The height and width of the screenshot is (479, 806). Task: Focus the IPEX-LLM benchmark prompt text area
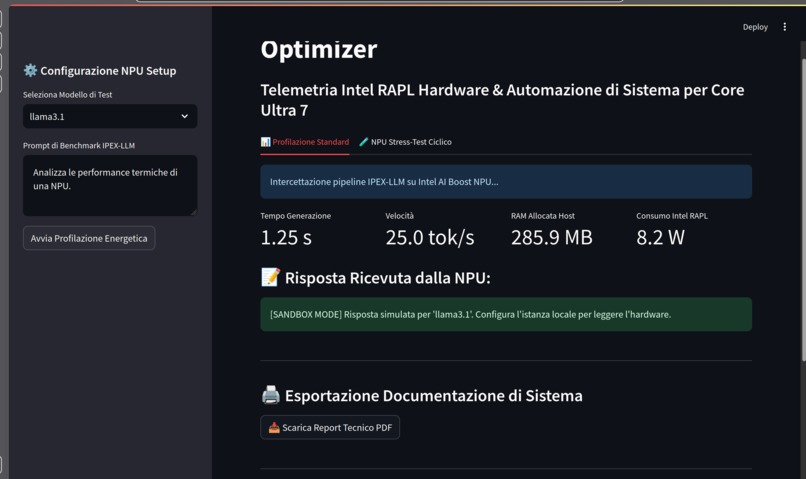point(109,185)
